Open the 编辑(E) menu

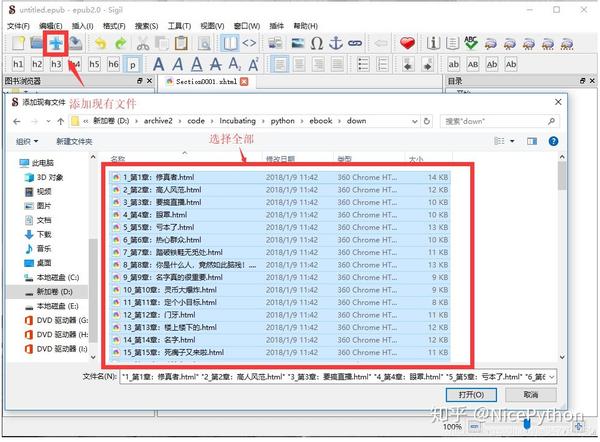[51, 26]
